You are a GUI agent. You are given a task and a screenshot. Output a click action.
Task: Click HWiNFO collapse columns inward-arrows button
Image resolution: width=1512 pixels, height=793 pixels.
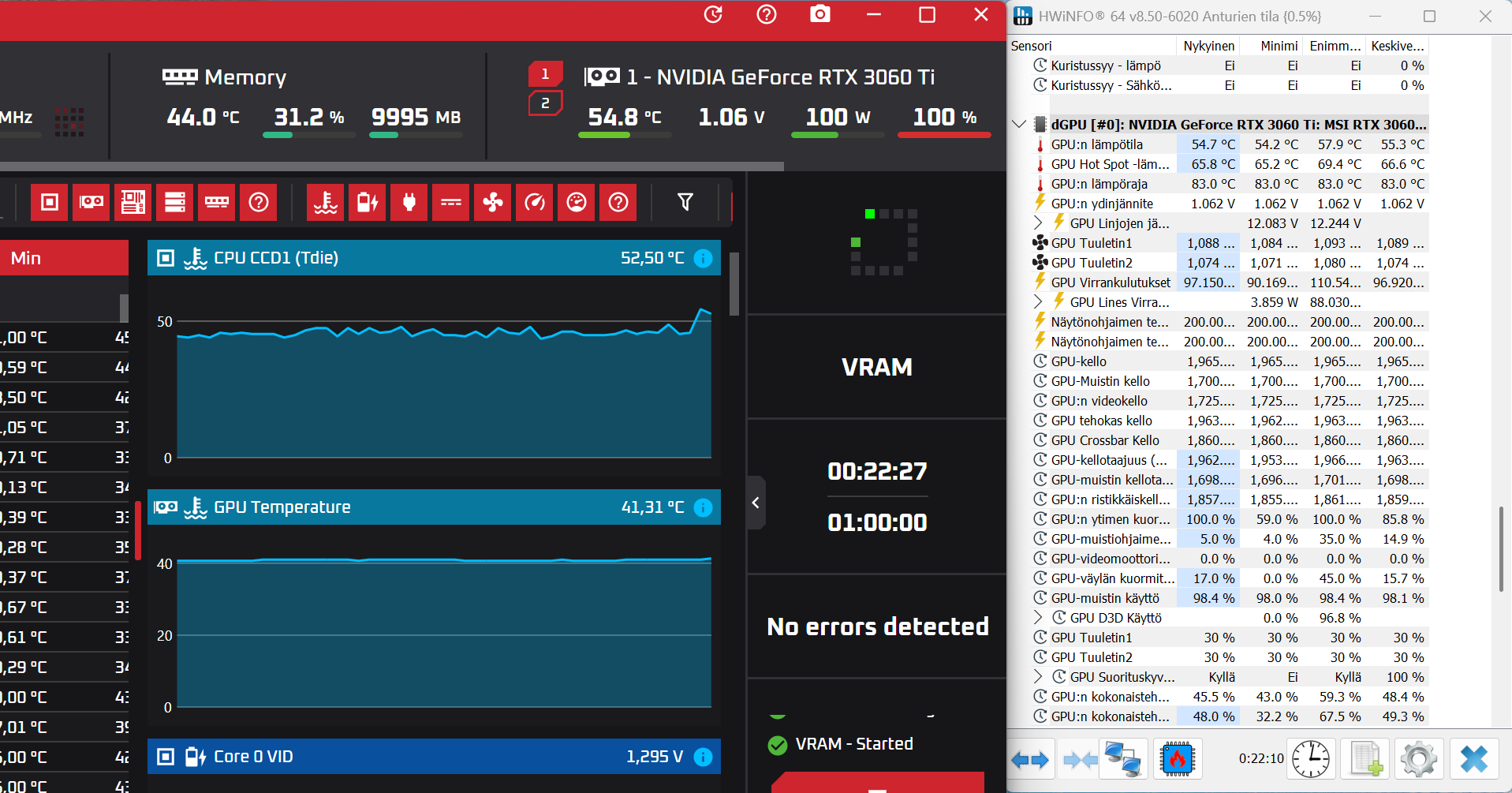pos(1081,760)
